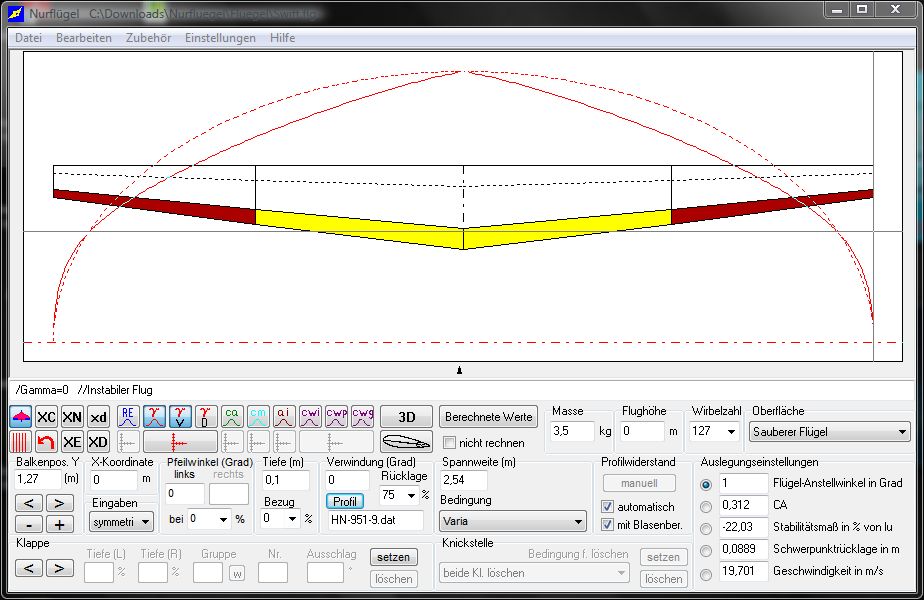Open the Einstellungen menu
This screenshot has height=600, width=924.
[x=220, y=38]
